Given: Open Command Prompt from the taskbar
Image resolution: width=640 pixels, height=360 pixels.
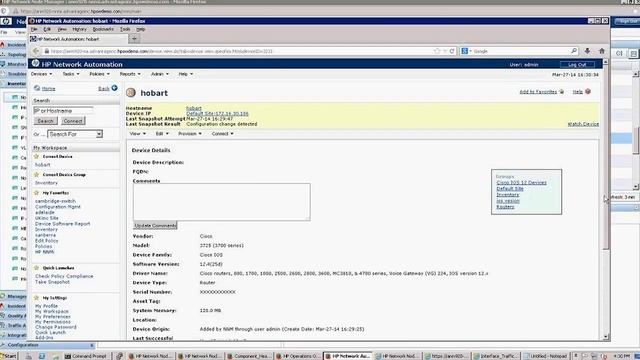Looking at the screenshot, I should tap(86, 356).
